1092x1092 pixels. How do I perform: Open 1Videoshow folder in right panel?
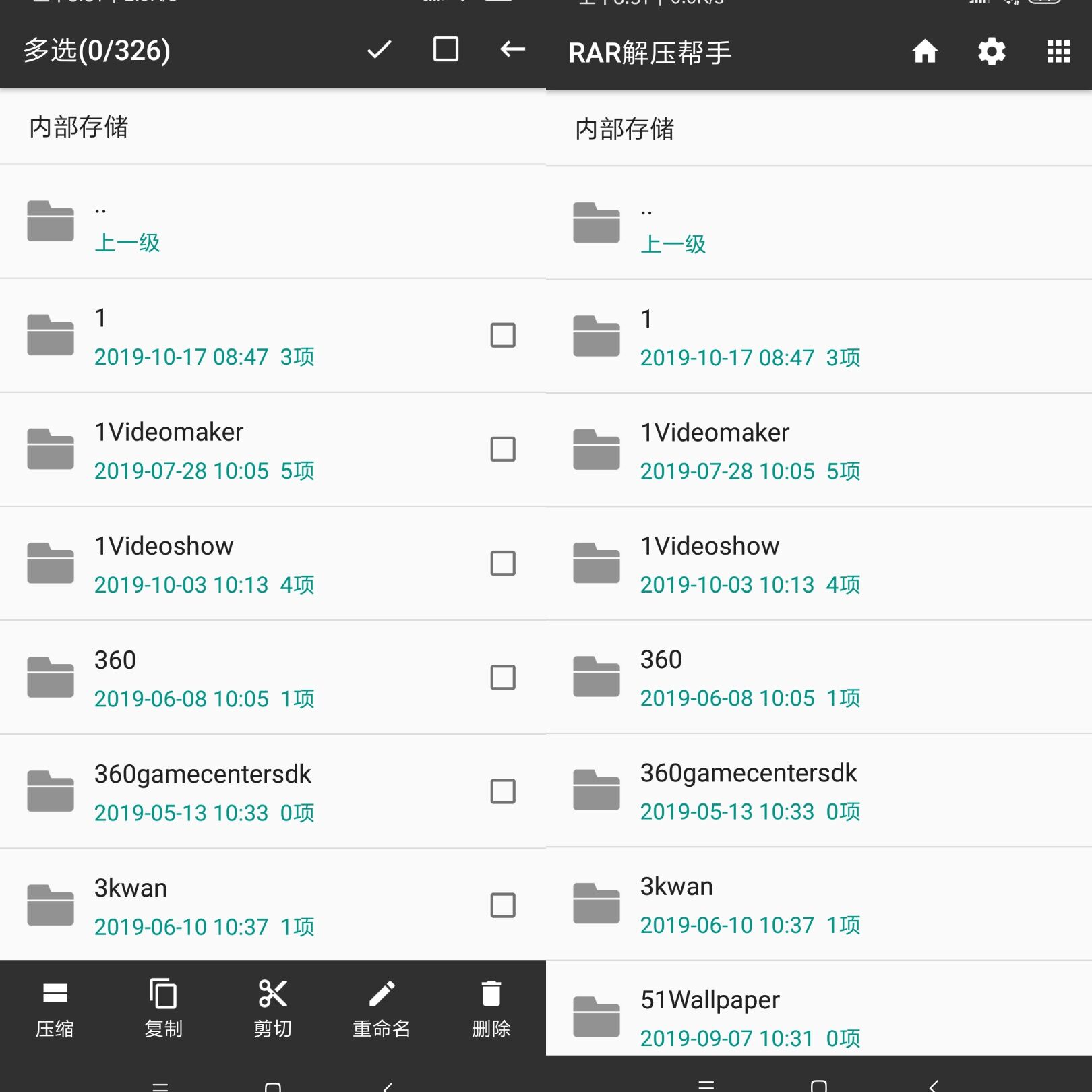coord(710,563)
